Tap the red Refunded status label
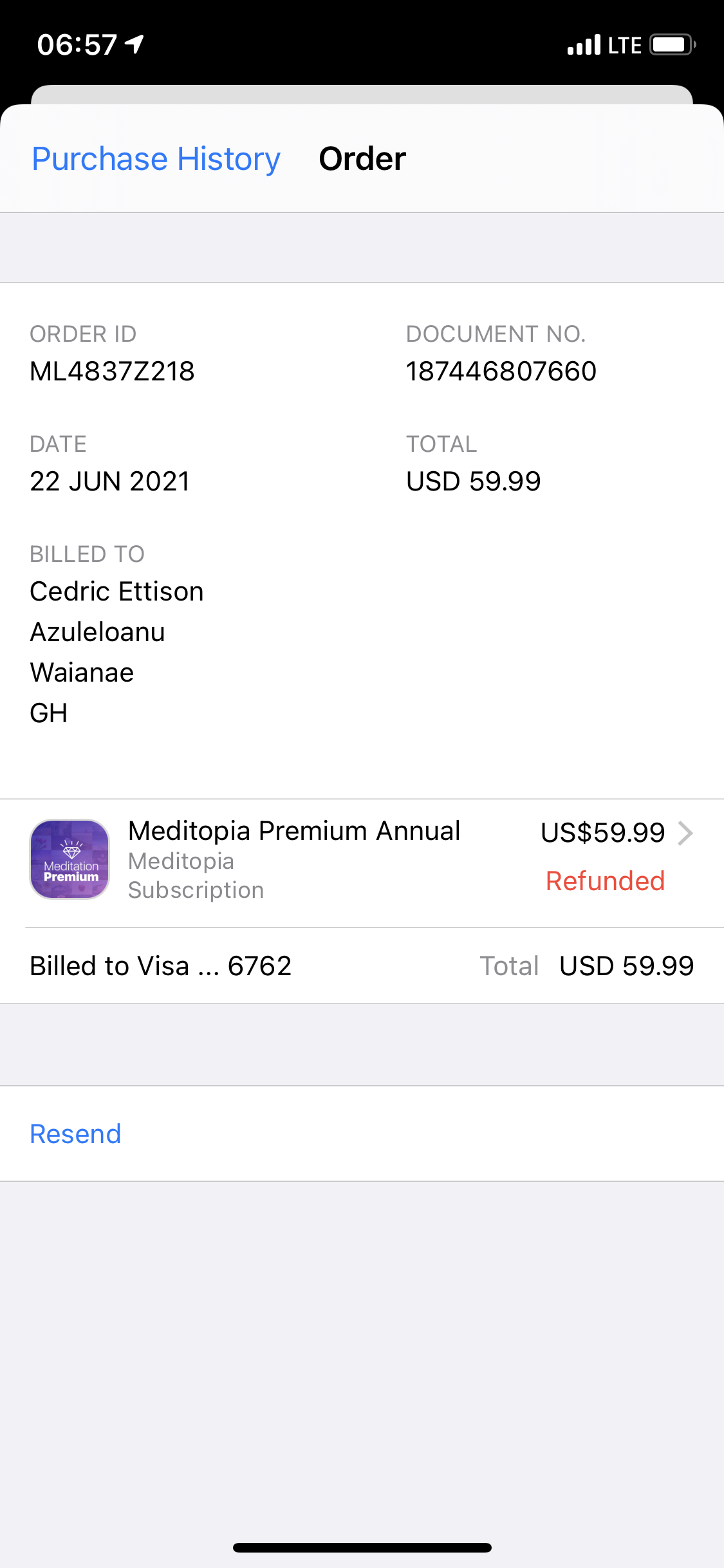The image size is (724, 1568). (605, 881)
